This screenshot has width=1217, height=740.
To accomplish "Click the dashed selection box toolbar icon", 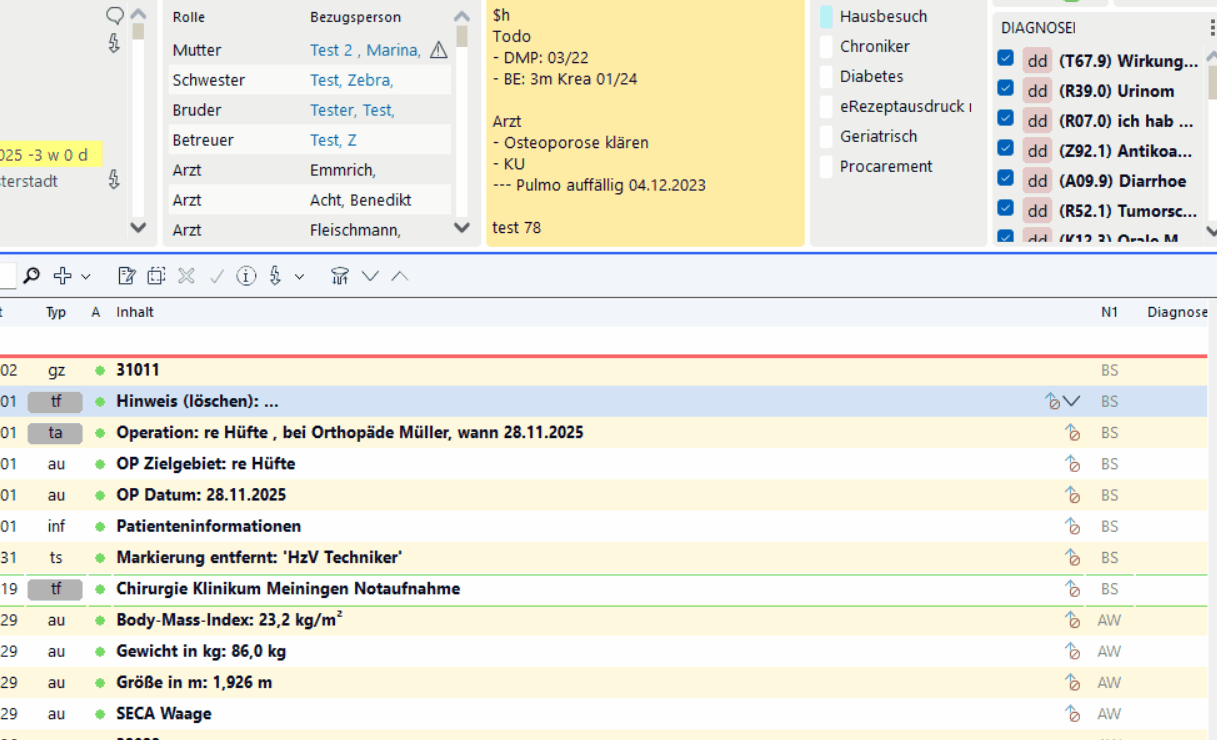I will (x=156, y=276).
